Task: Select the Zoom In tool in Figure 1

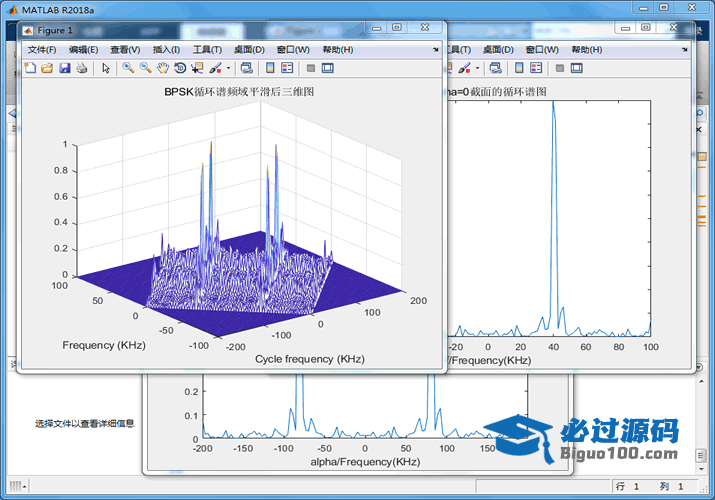Action: [x=128, y=68]
